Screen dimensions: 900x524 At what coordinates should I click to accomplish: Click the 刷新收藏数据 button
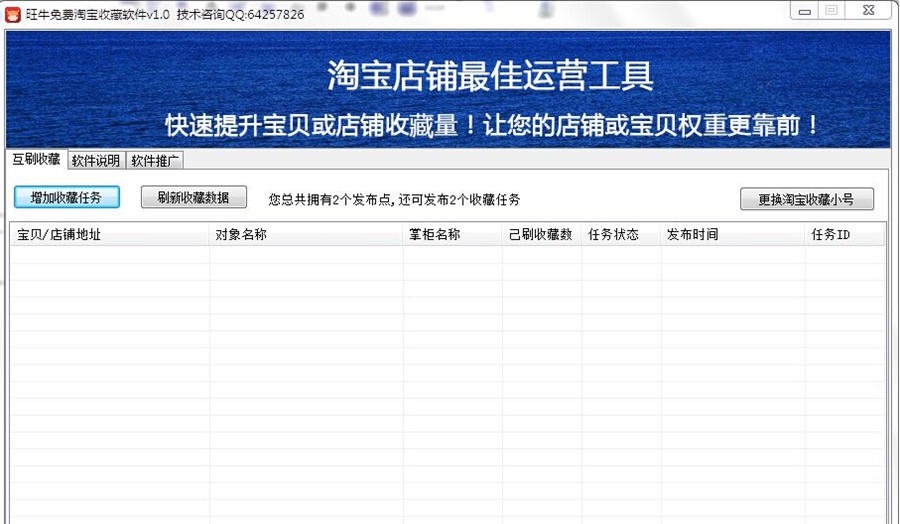(x=194, y=197)
